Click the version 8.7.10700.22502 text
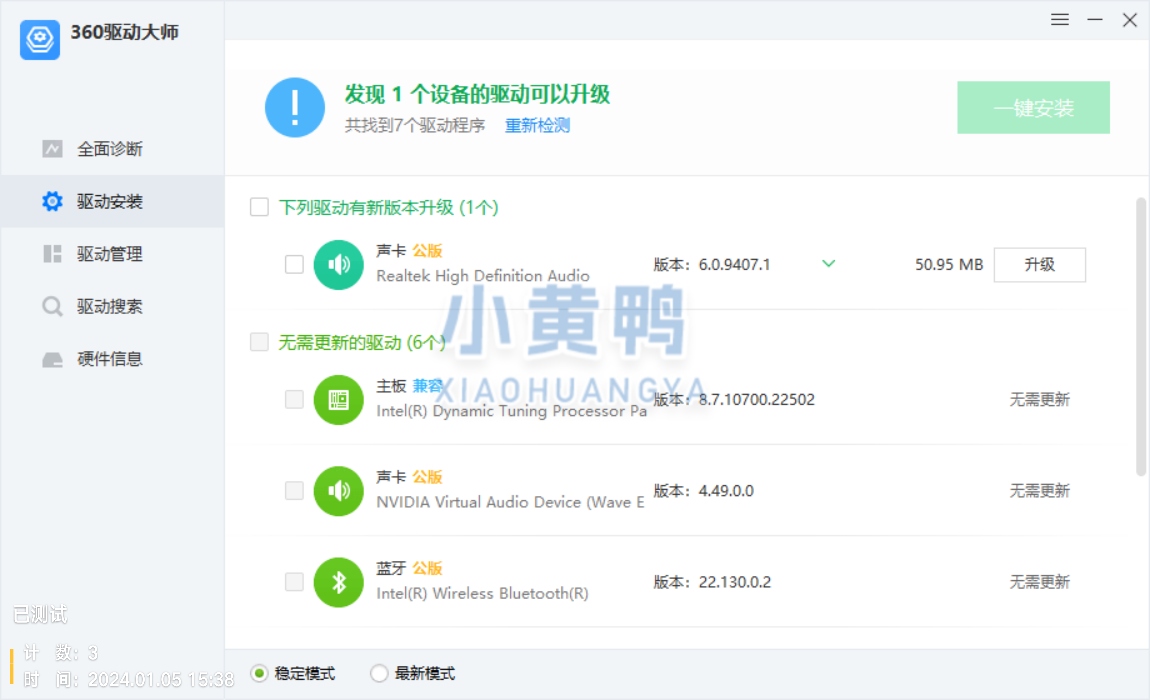 pos(756,400)
